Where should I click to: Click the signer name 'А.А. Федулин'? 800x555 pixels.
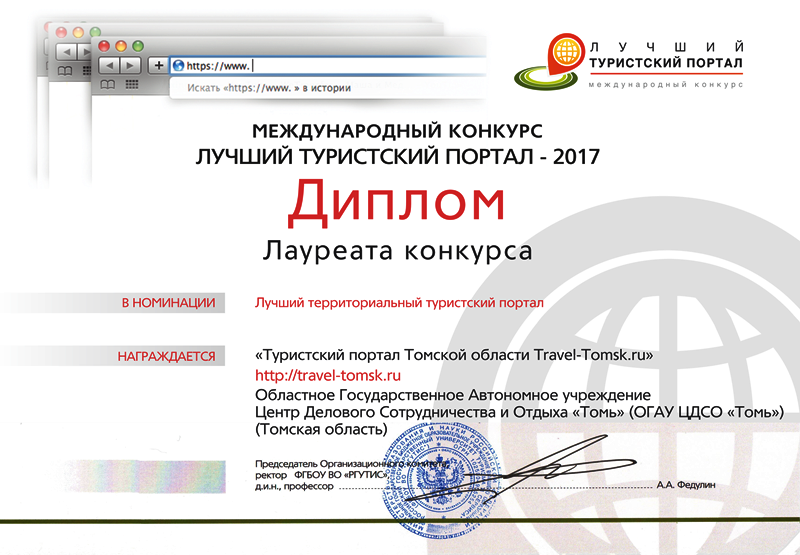[686, 485]
